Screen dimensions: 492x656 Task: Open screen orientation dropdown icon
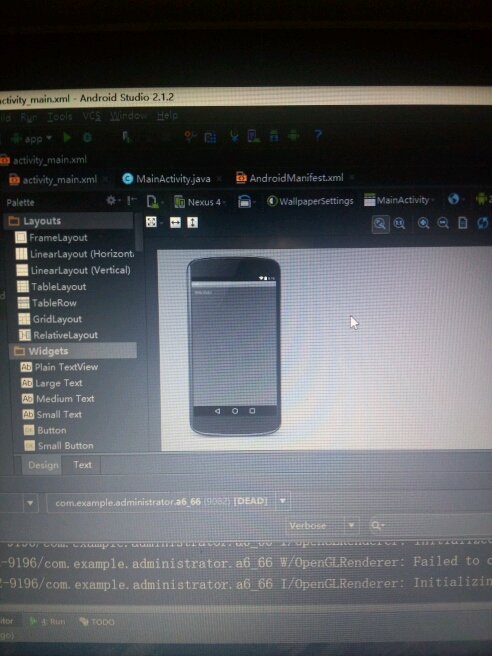click(x=245, y=202)
